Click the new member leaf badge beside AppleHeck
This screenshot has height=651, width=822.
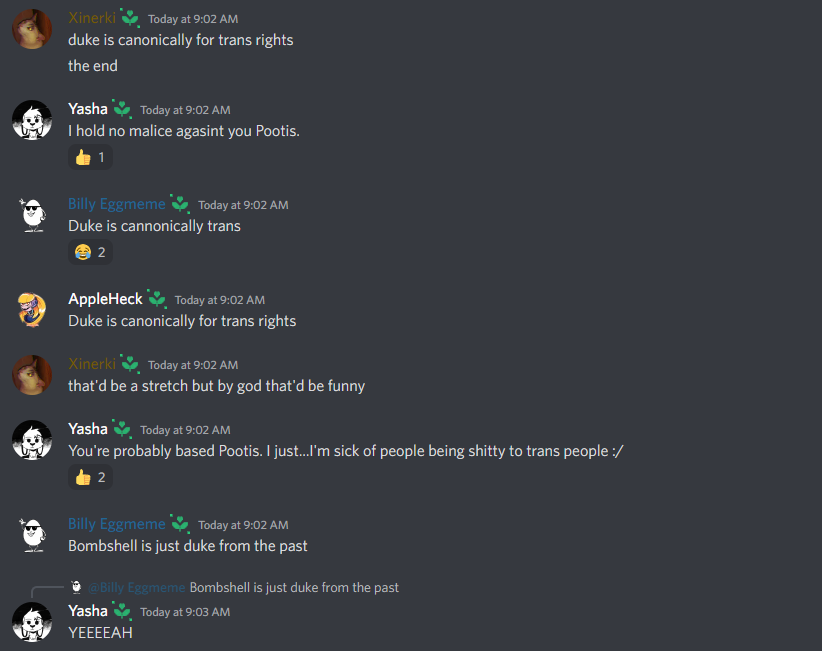(157, 298)
